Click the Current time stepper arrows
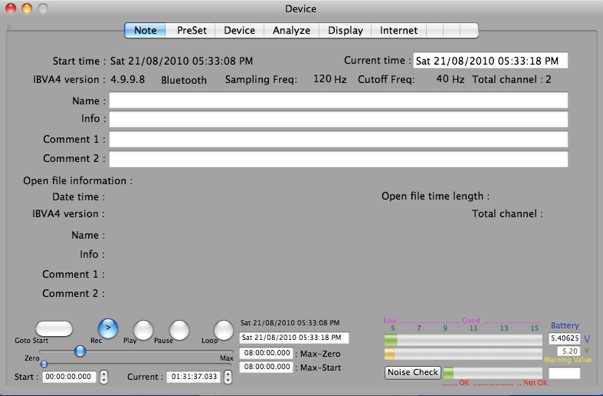 point(228,377)
